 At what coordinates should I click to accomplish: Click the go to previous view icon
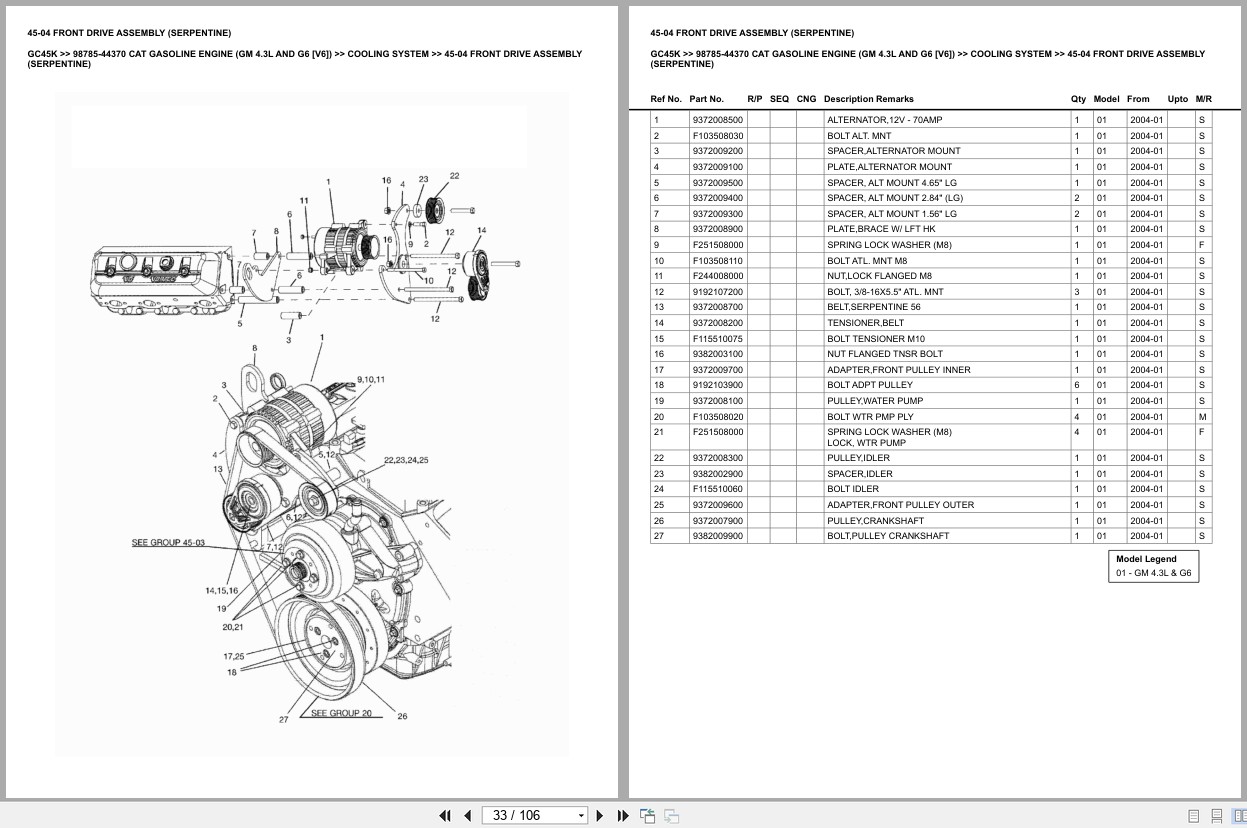pyautogui.click(x=647, y=815)
